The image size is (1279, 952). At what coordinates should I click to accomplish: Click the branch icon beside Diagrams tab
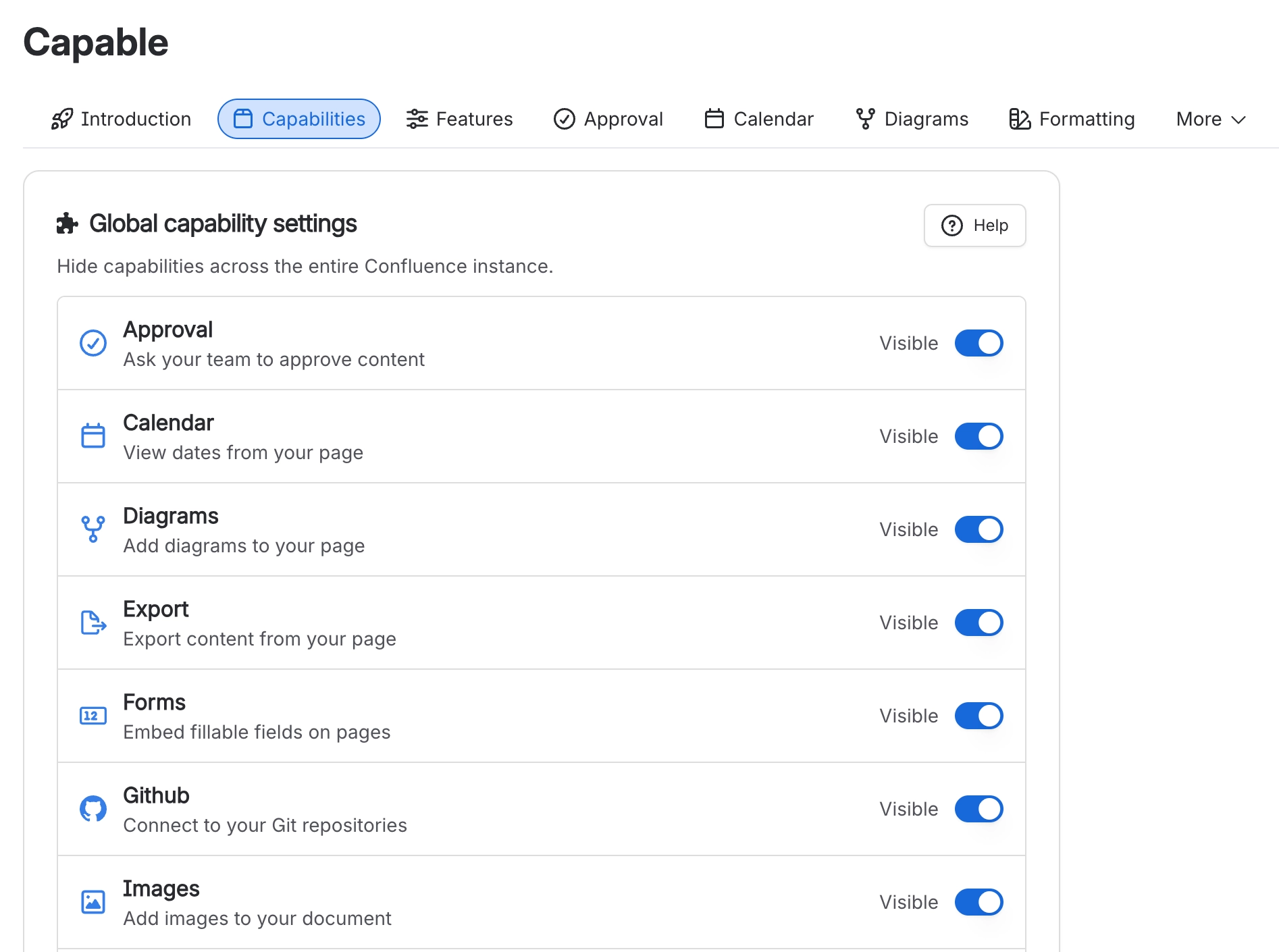(x=866, y=119)
